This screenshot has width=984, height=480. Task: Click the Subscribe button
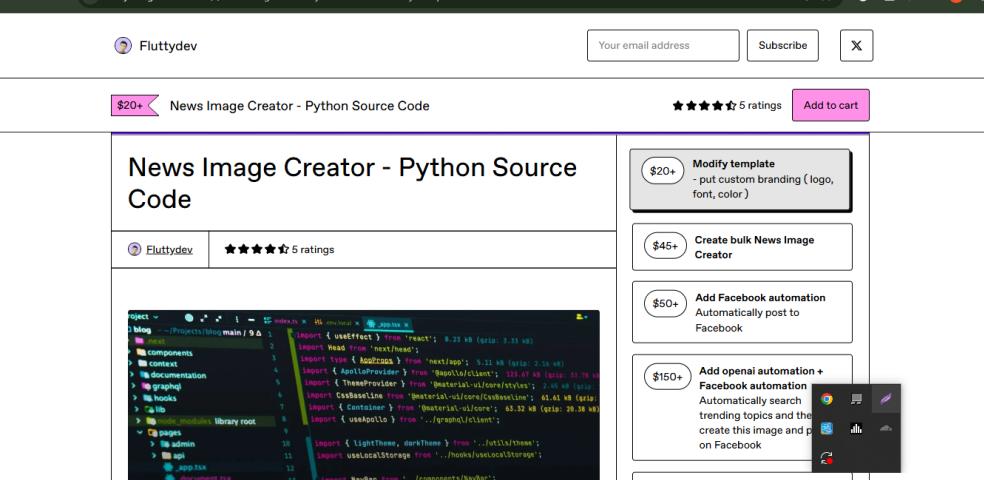point(783,45)
